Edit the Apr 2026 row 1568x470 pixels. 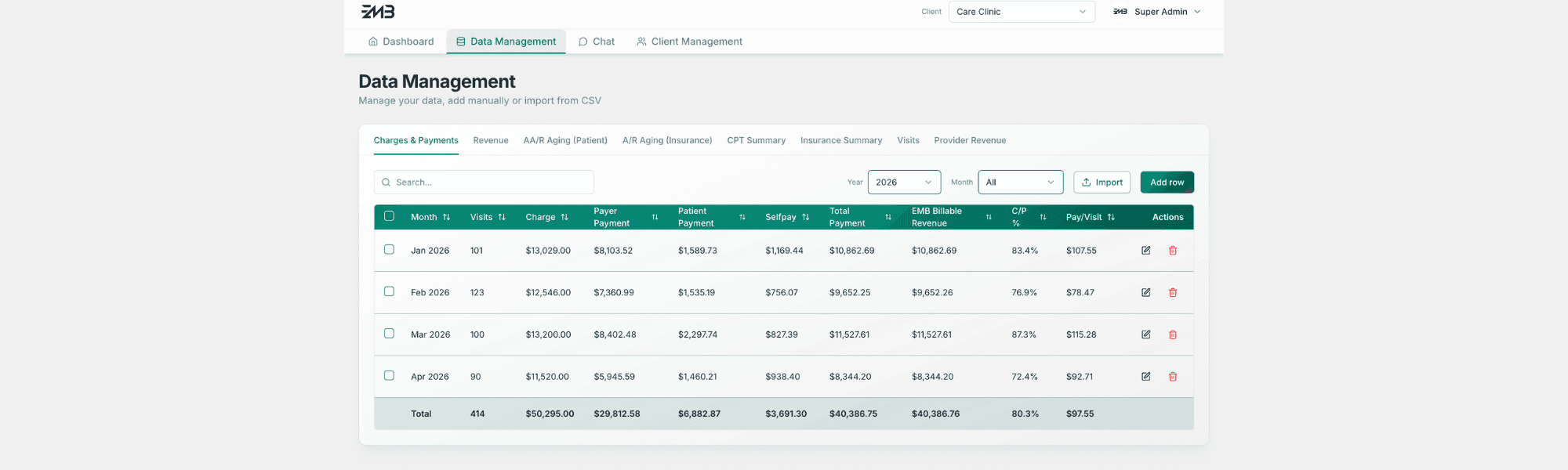tap(1145, 377)
